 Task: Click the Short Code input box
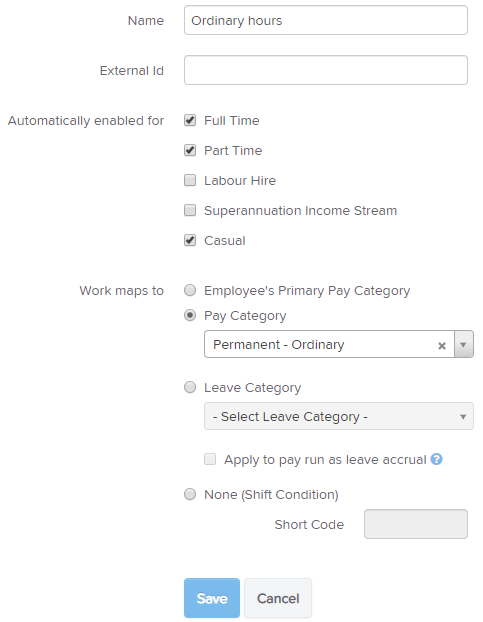[x=416, y=524]
